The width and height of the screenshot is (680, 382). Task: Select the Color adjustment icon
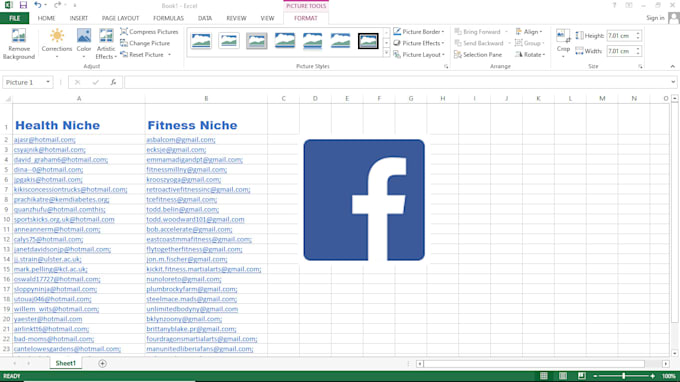[x=84, y=36]
